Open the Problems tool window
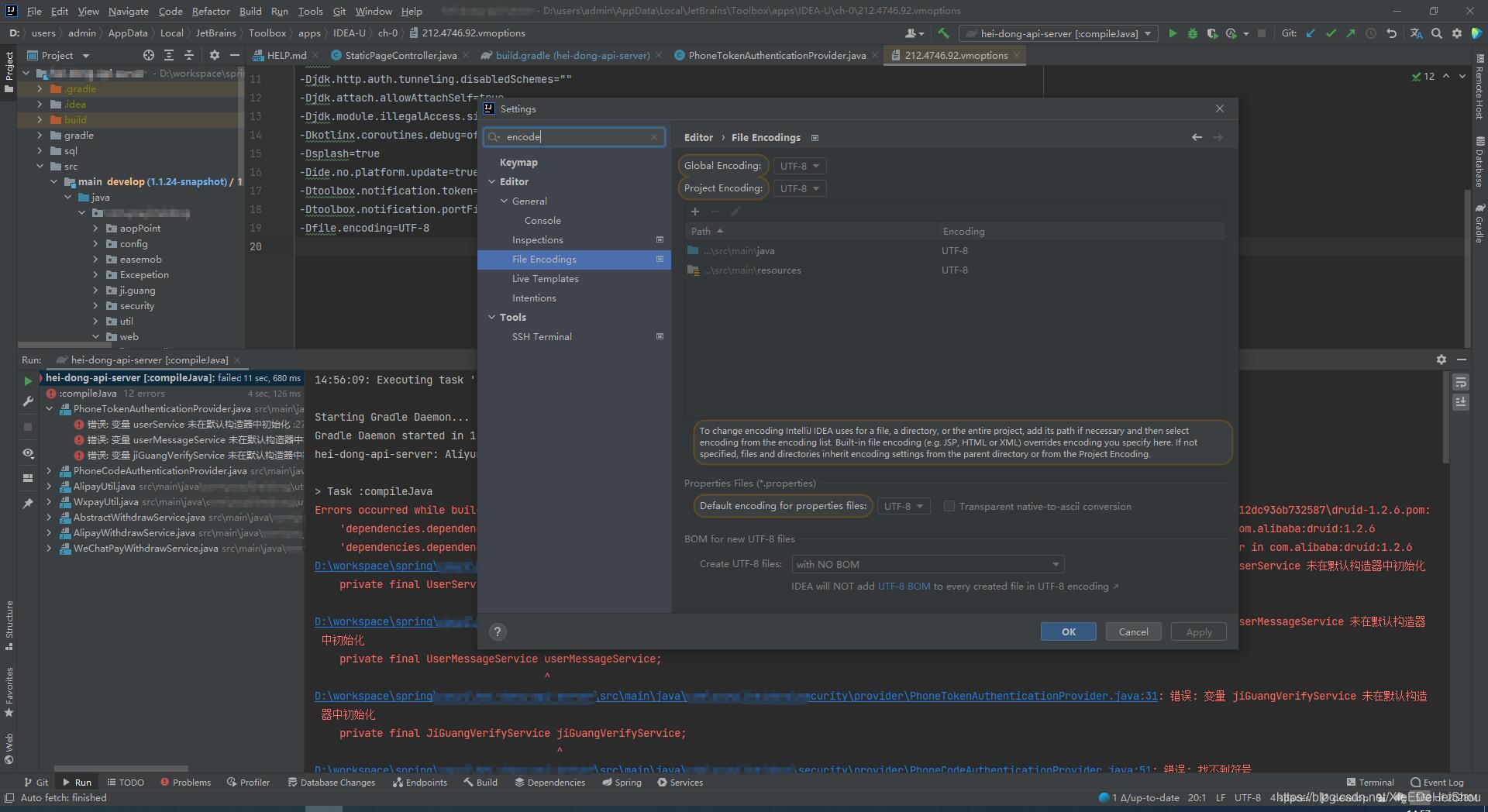 tap(185, 783)
